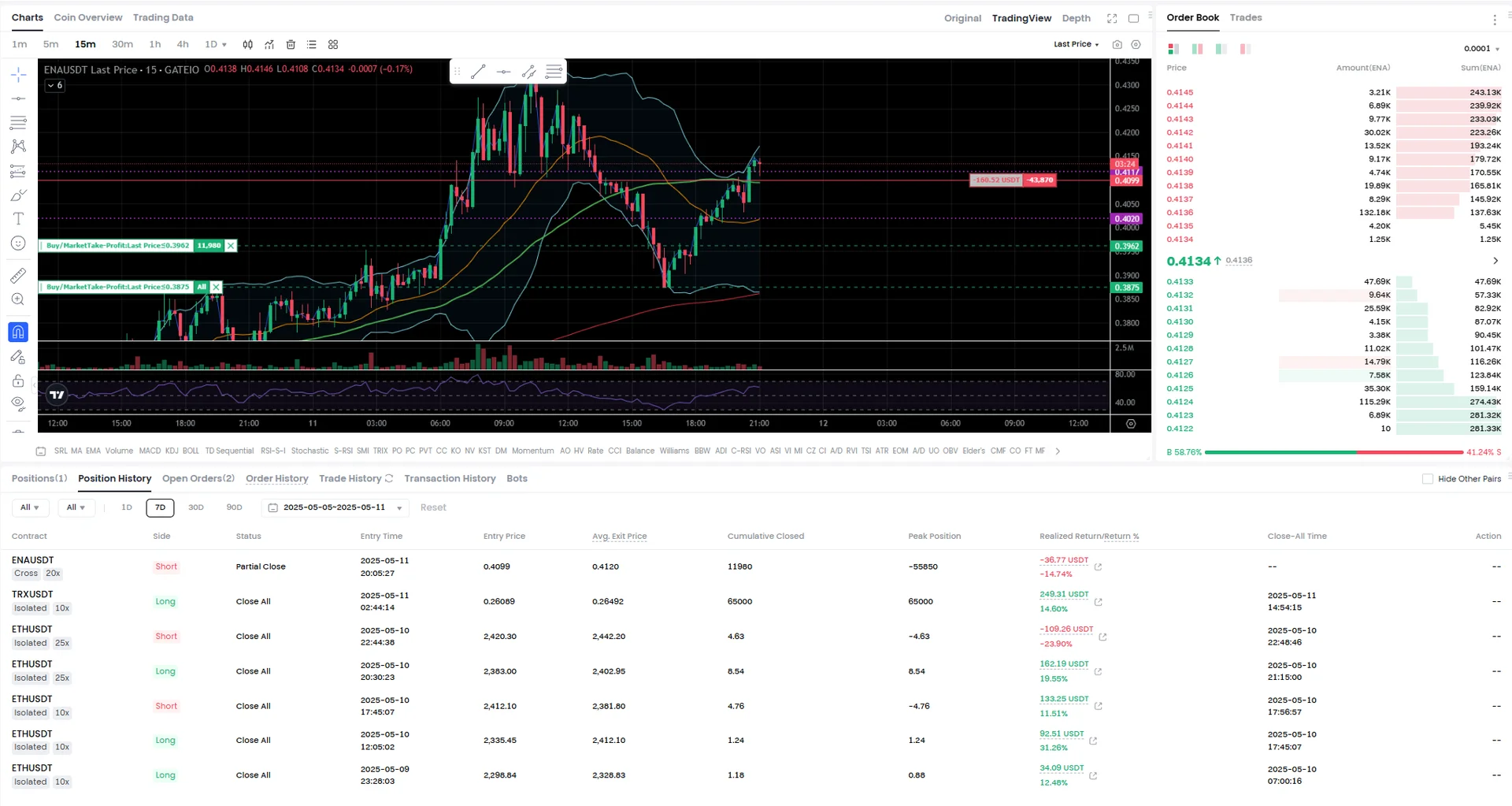The height and width of the screenshot is (806, 1512).
Task: Open the candlestick chart type icon
Action: (x=248, y=45)
